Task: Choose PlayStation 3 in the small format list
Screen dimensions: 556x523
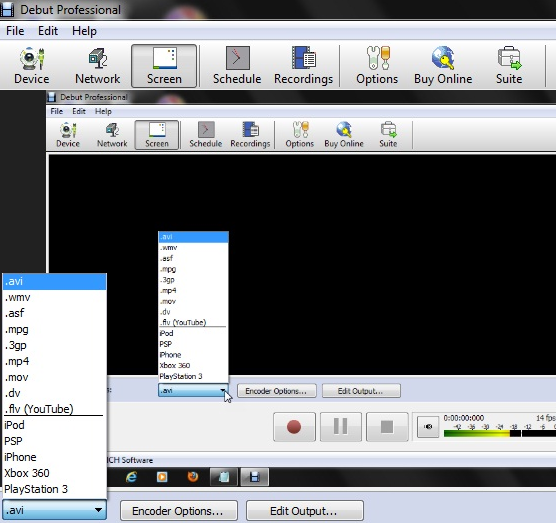Action: 193,376
